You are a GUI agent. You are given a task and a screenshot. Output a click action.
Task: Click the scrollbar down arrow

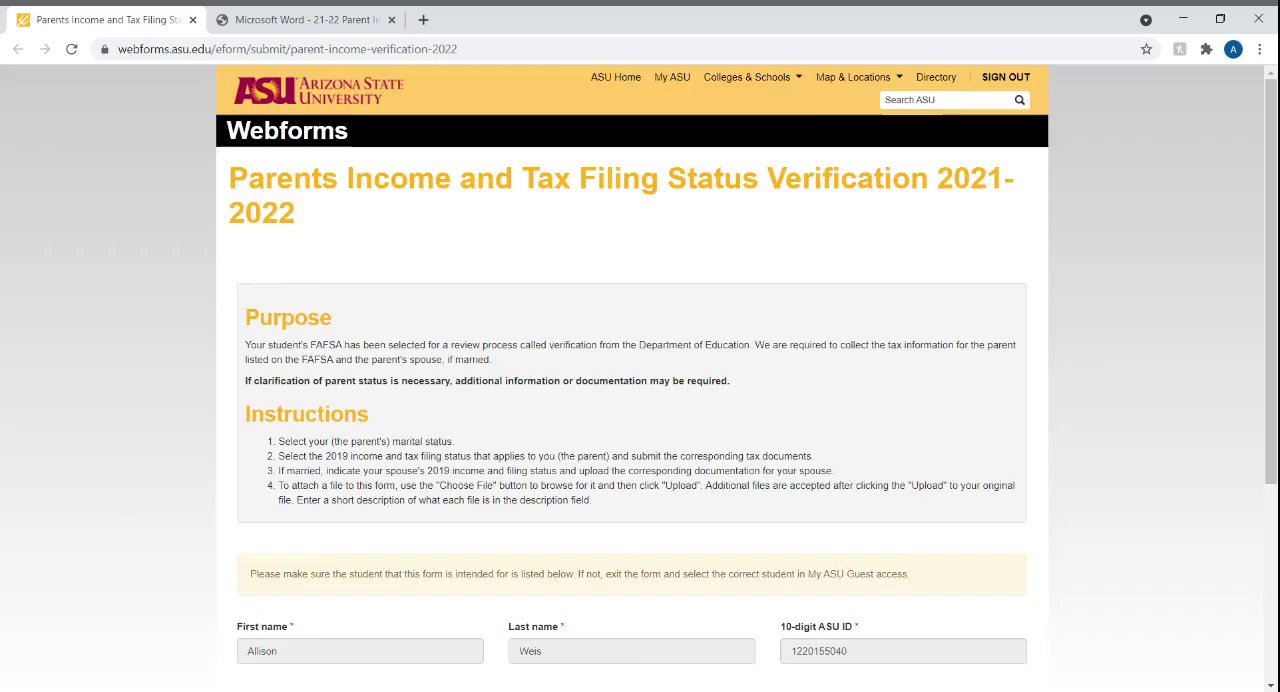[1271, 686]
